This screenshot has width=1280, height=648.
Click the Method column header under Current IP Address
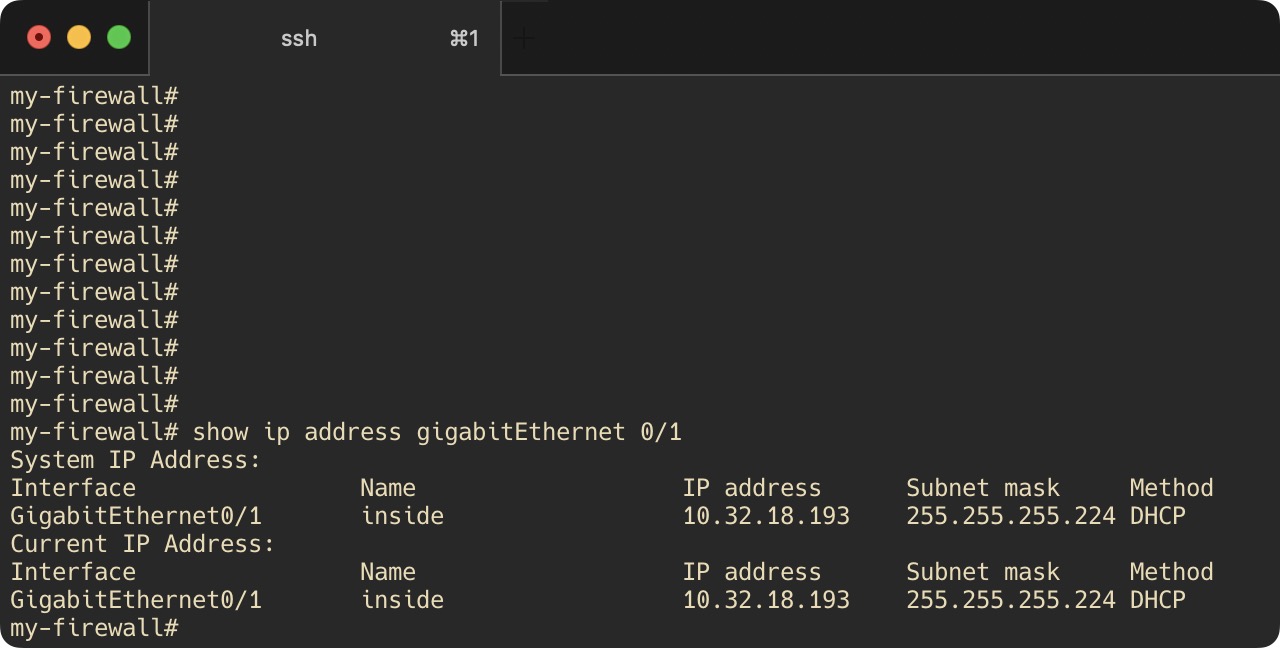[x=1172, y=572]
